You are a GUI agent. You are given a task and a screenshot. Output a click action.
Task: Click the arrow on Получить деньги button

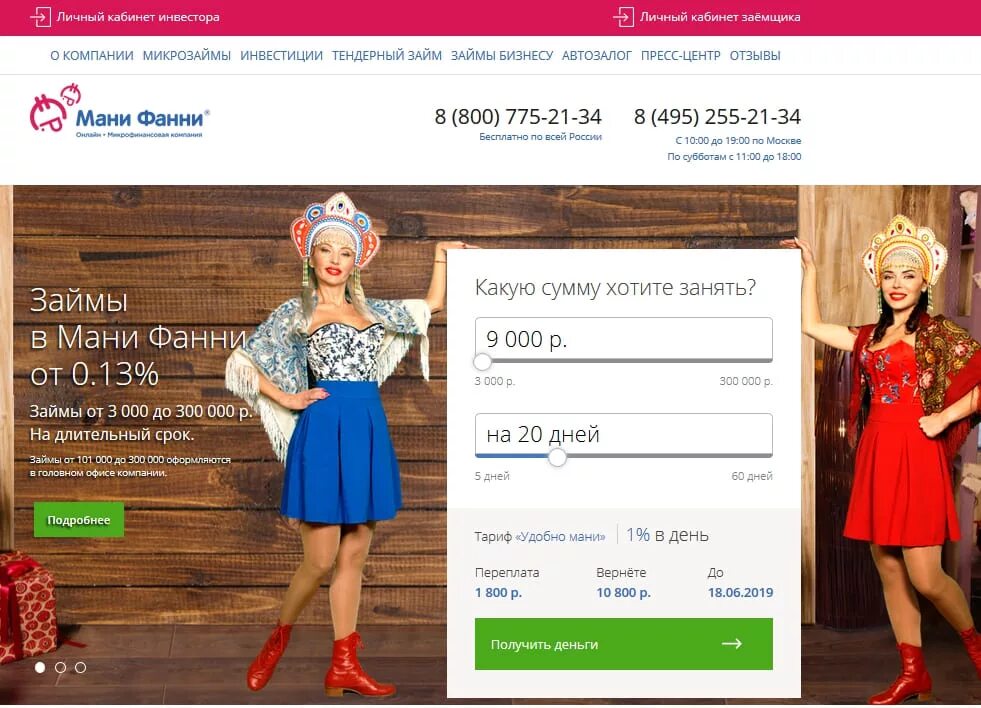click(x=731, y=644)
